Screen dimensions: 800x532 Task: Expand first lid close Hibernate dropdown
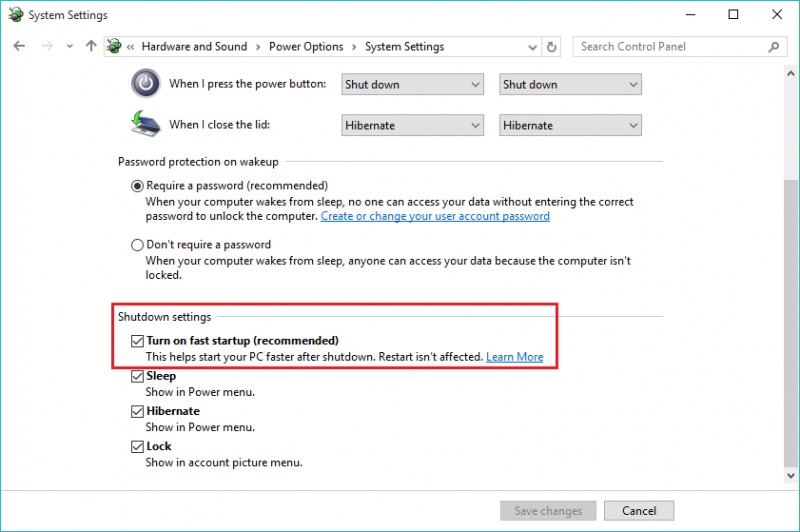[412, 126]
